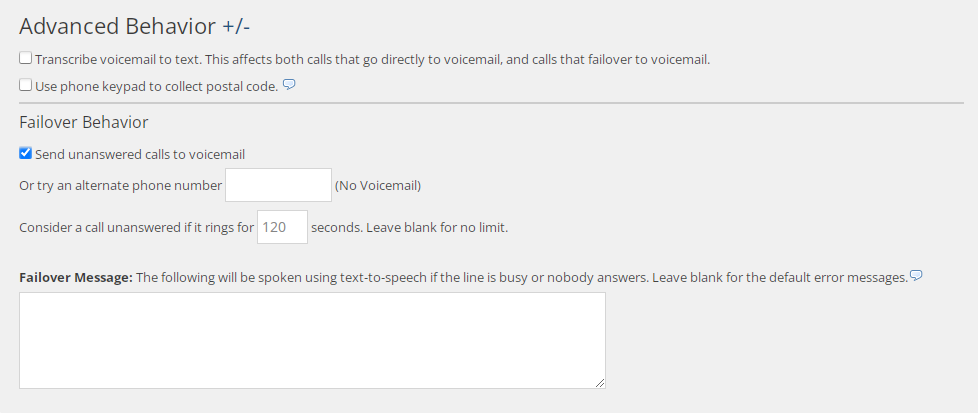Viewport: 978px width, 413px height.
Task: Click the bold "Failover Message:" label
Action: (76, 277)
